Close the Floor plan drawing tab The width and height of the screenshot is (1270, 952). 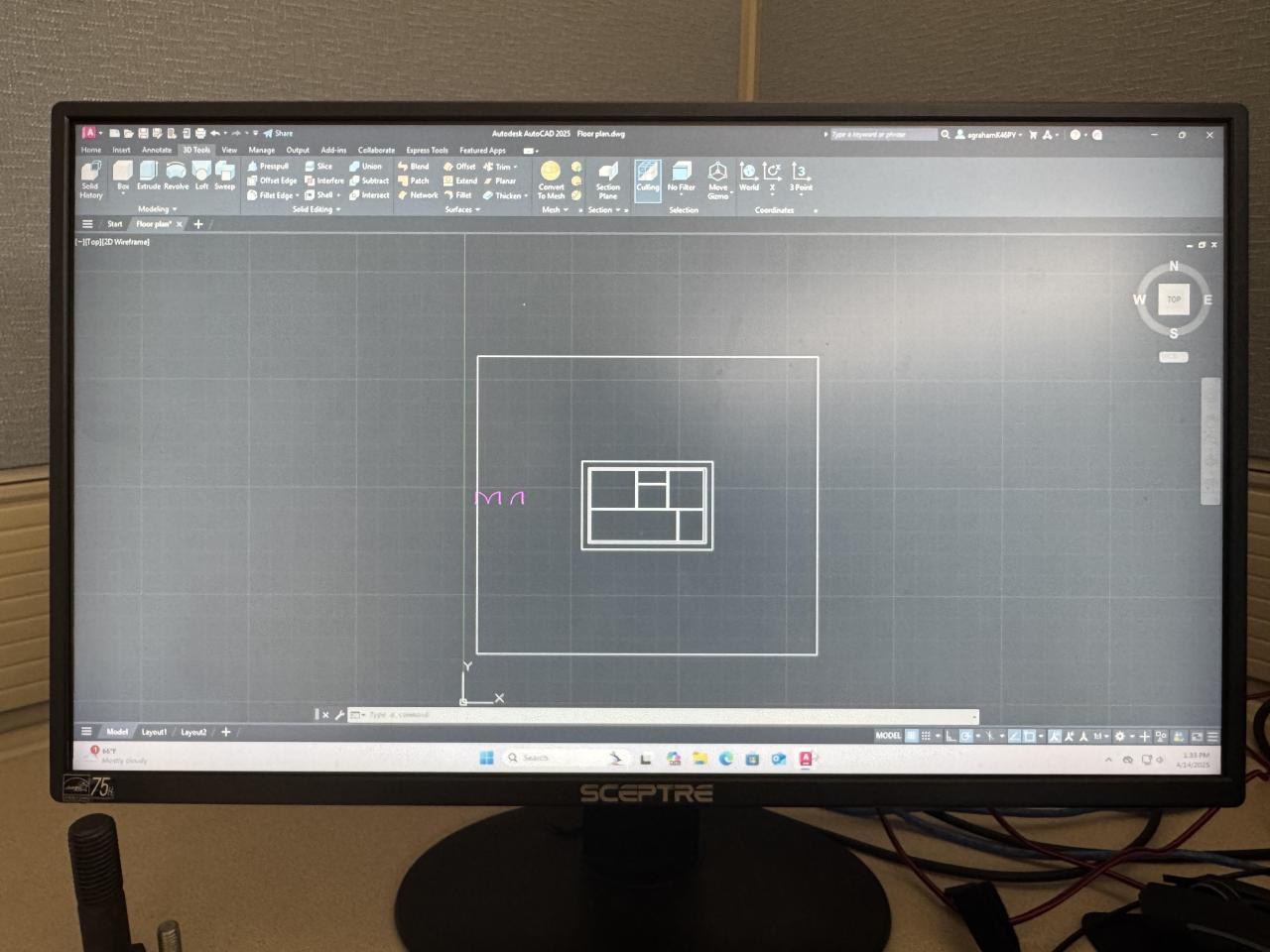click(x=180, y=224)
